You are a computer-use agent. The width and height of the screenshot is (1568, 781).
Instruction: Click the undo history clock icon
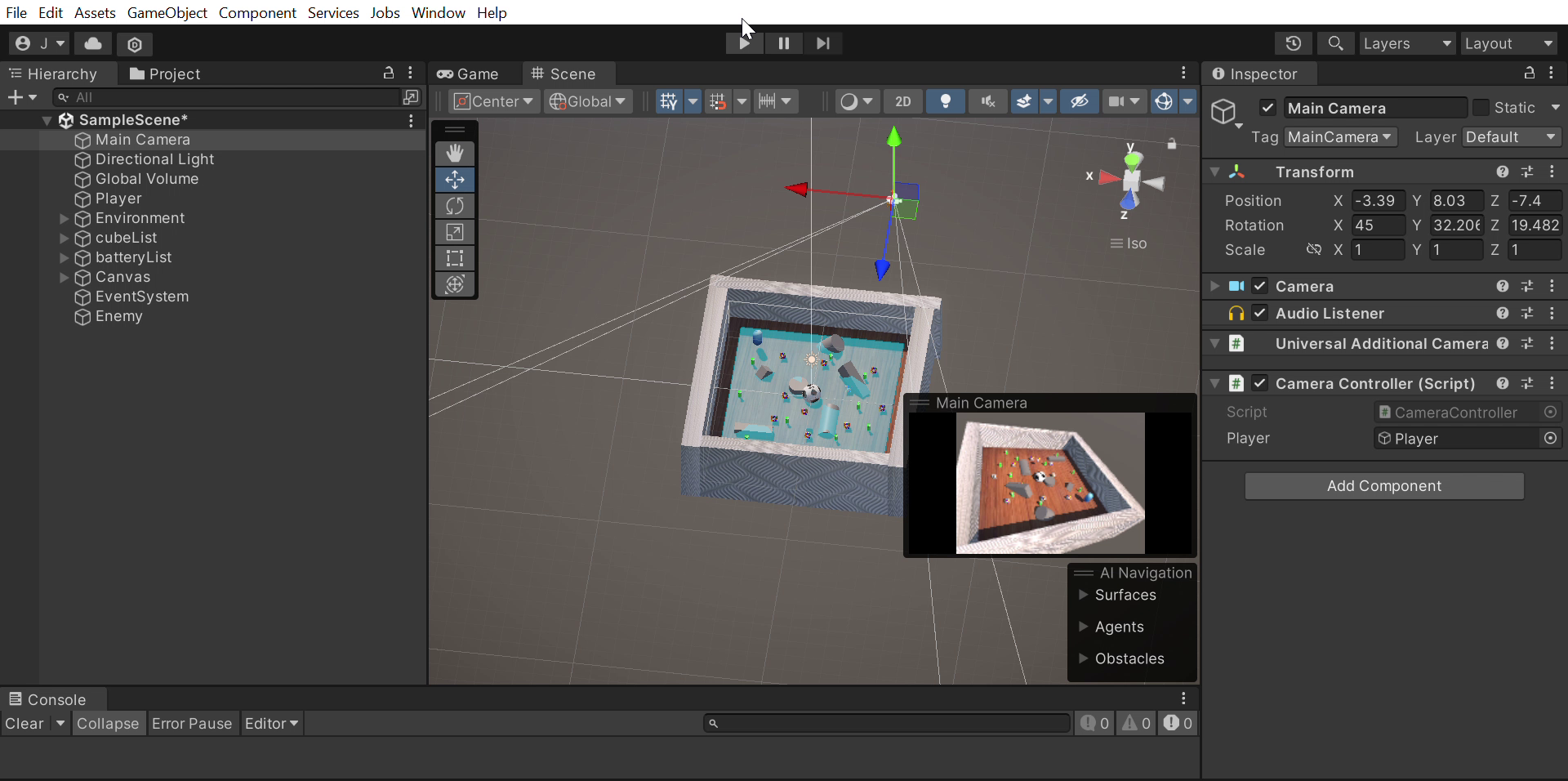[x=1293, y=43]
